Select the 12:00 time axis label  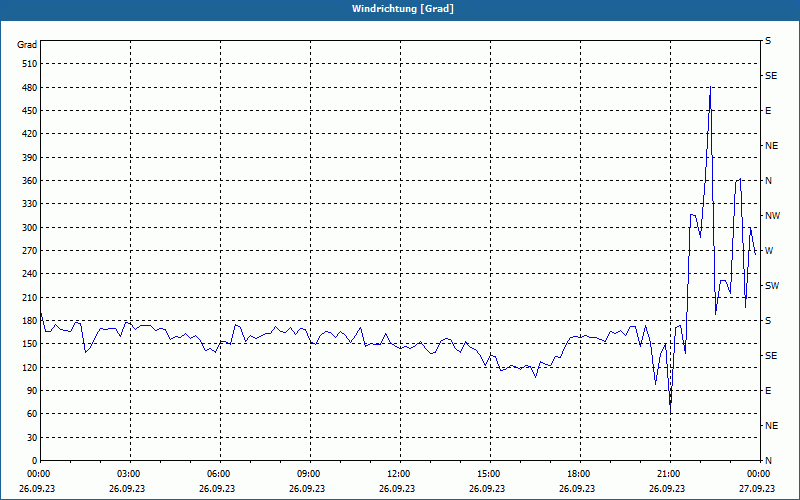(398, 474)
